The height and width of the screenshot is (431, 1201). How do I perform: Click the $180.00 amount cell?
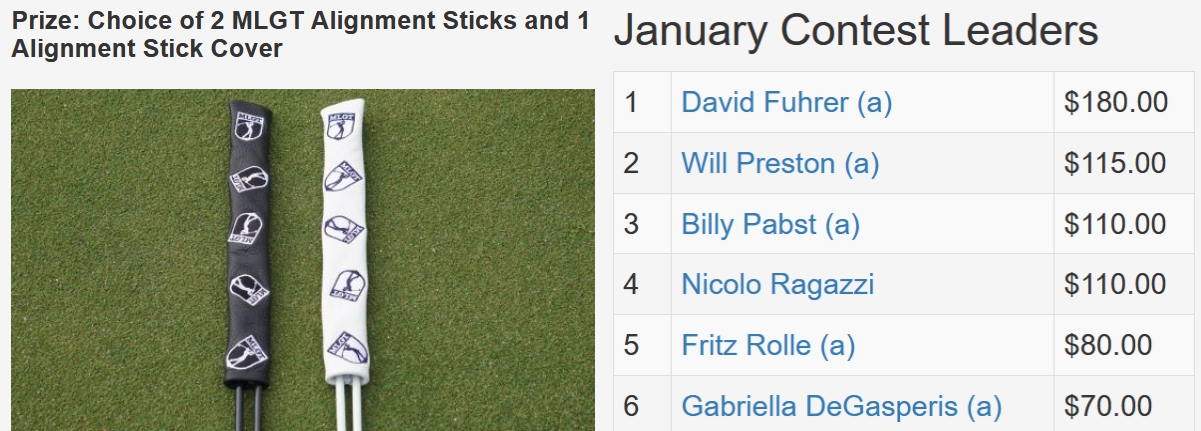click(x=1116, y=102)
